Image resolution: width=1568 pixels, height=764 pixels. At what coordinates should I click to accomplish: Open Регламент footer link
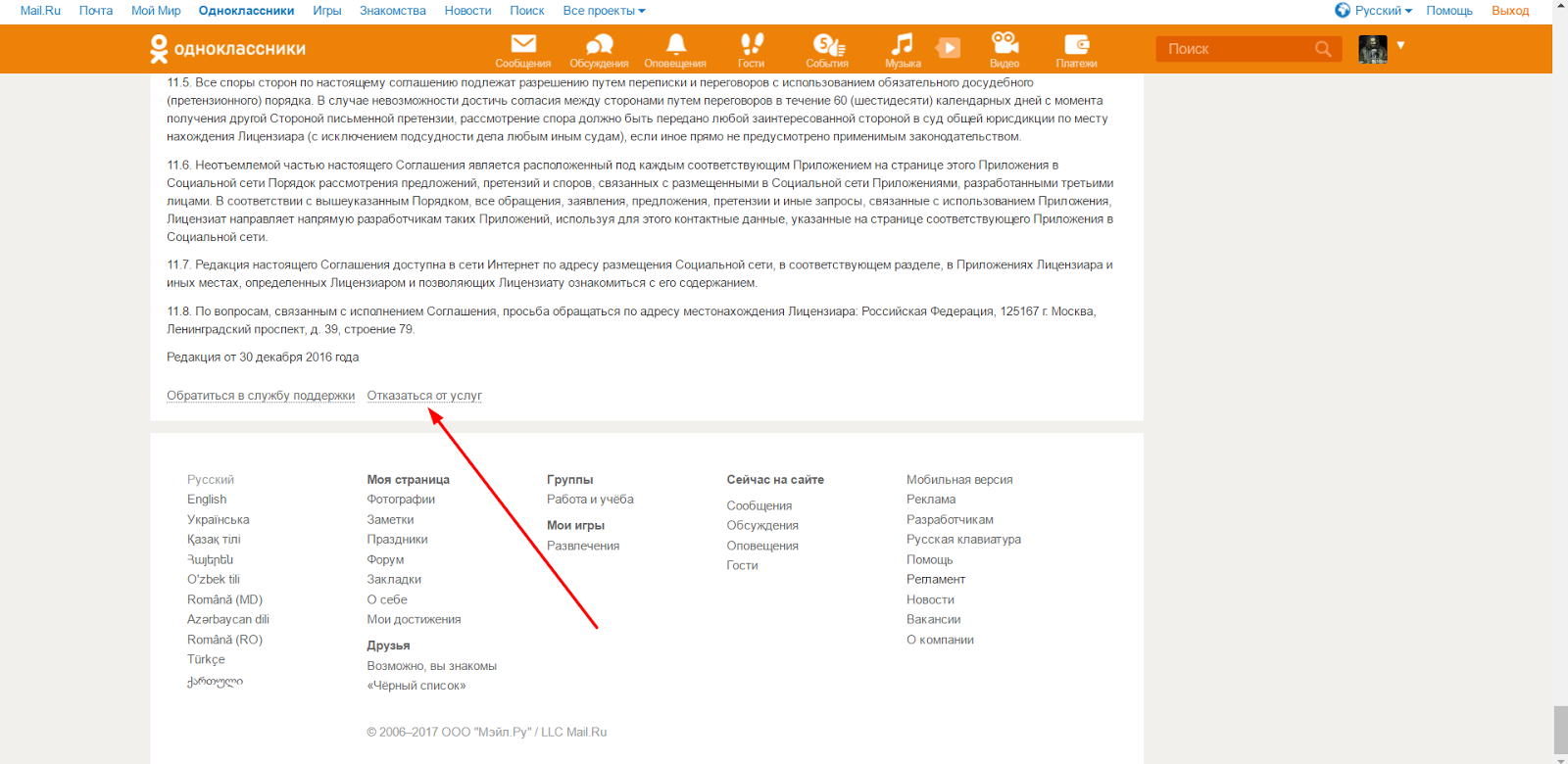coord(936,580)
